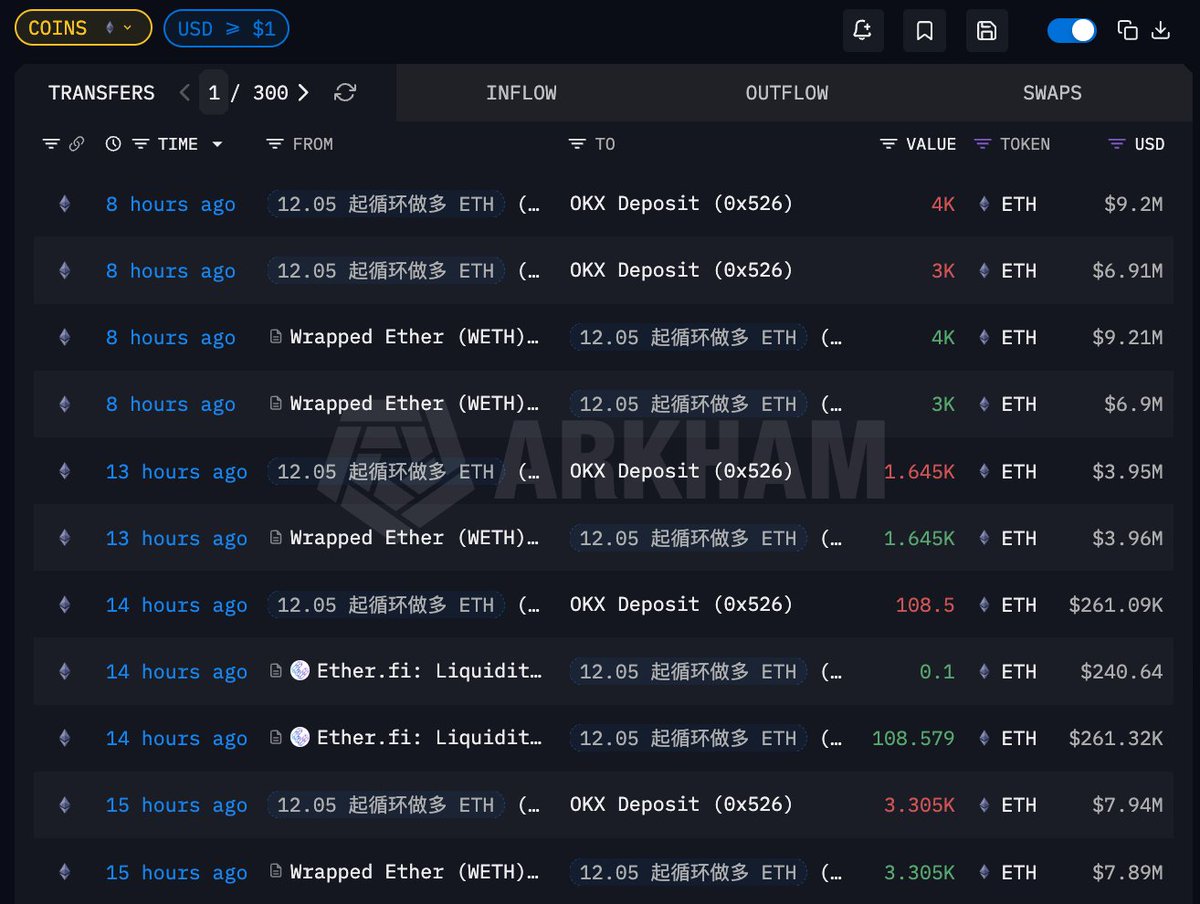Click the copy icon
The width and height of the screenshot is (1200, 904).
(1127, 30)
